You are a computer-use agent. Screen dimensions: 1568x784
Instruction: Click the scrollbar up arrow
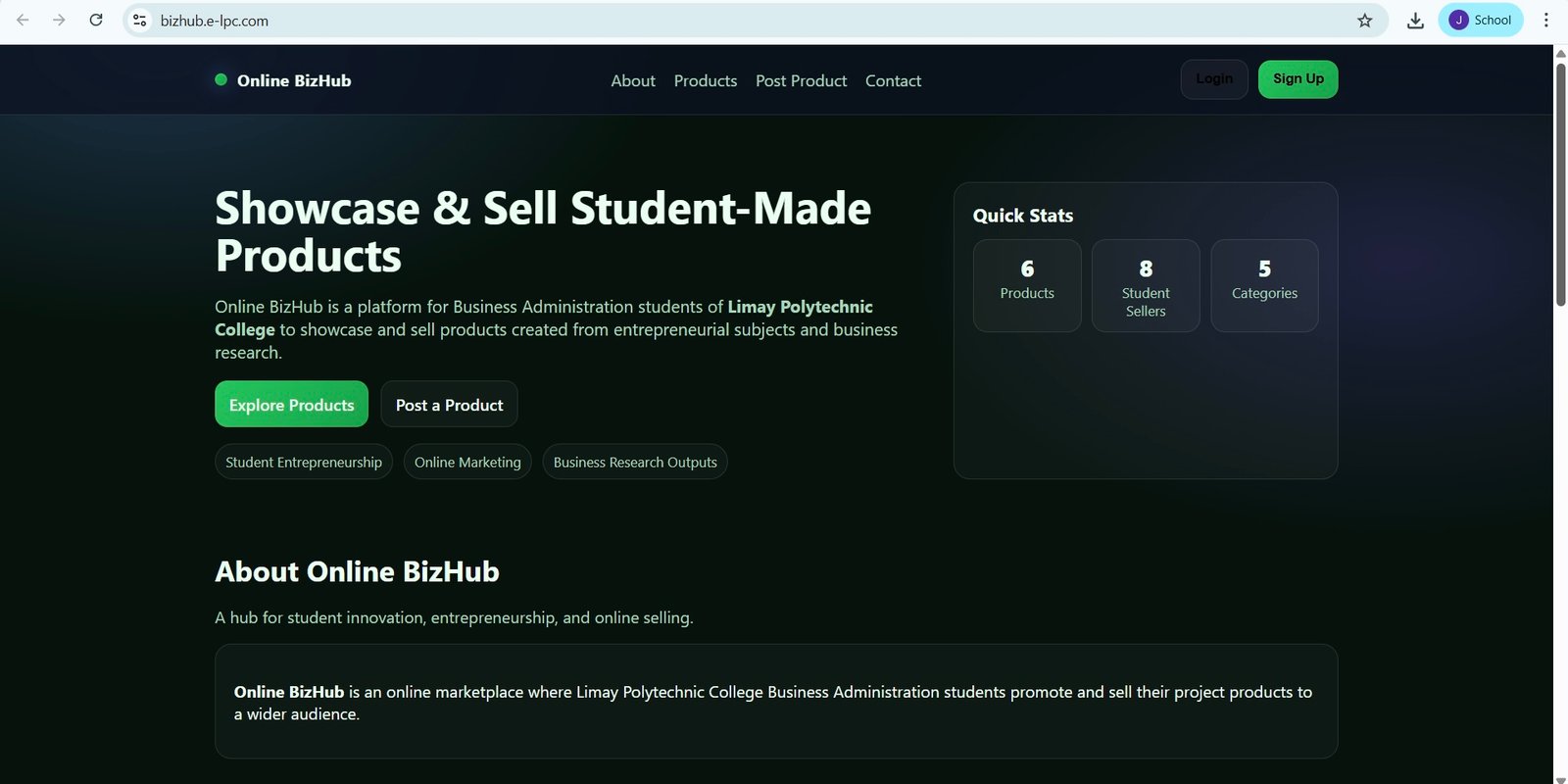(x=1560, y=53)
